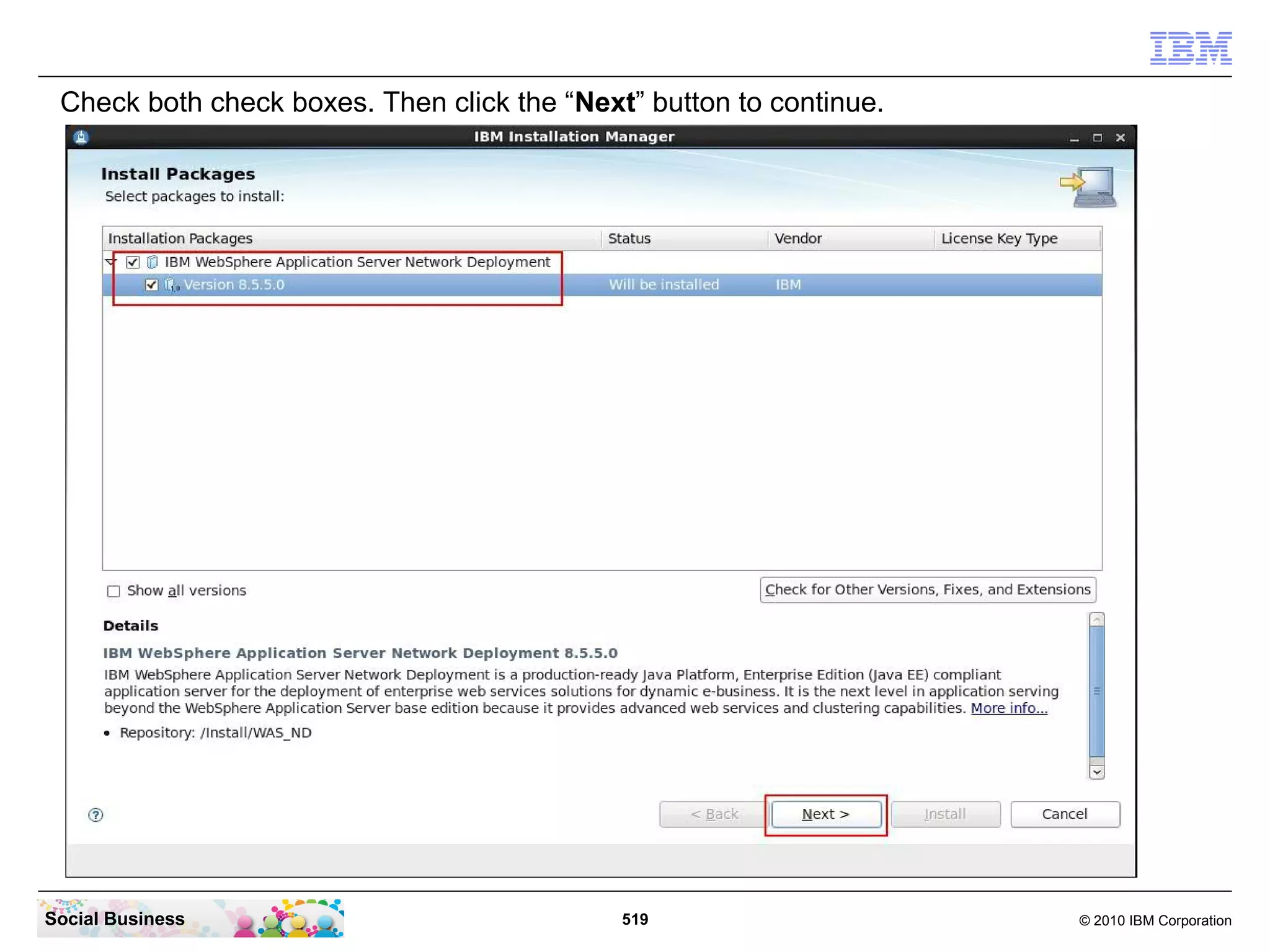This screenshot has height=952, width=1270.
Task: Click the Next button
Action: 826,814
